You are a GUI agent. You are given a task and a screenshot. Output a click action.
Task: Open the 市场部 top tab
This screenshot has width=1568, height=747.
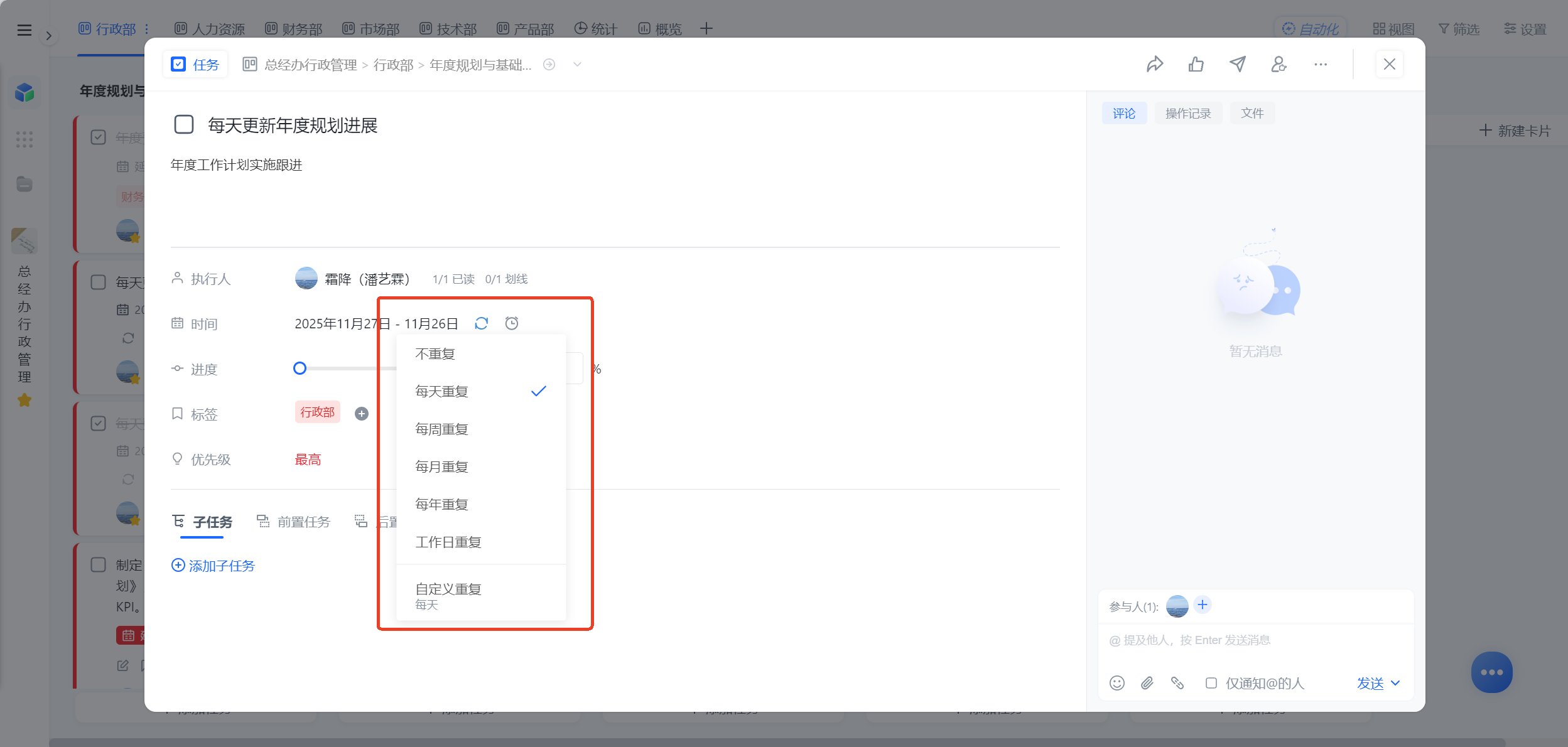click(370, 29)
